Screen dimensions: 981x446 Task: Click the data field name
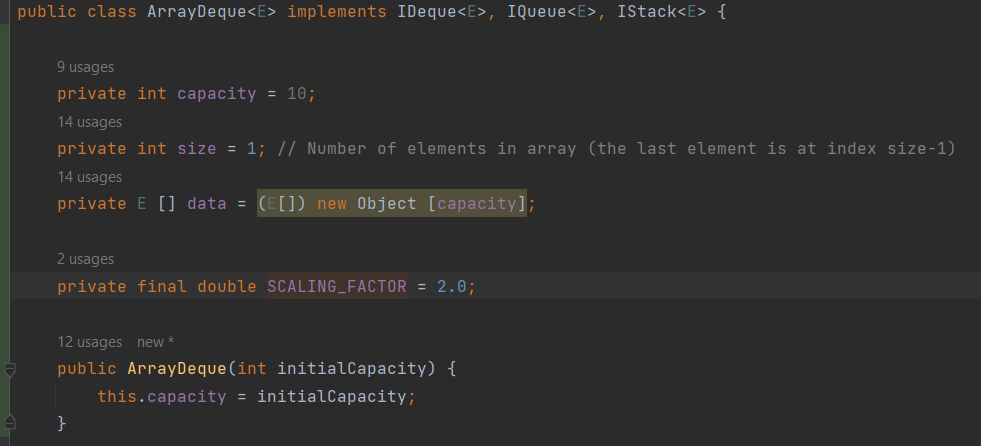207,204
